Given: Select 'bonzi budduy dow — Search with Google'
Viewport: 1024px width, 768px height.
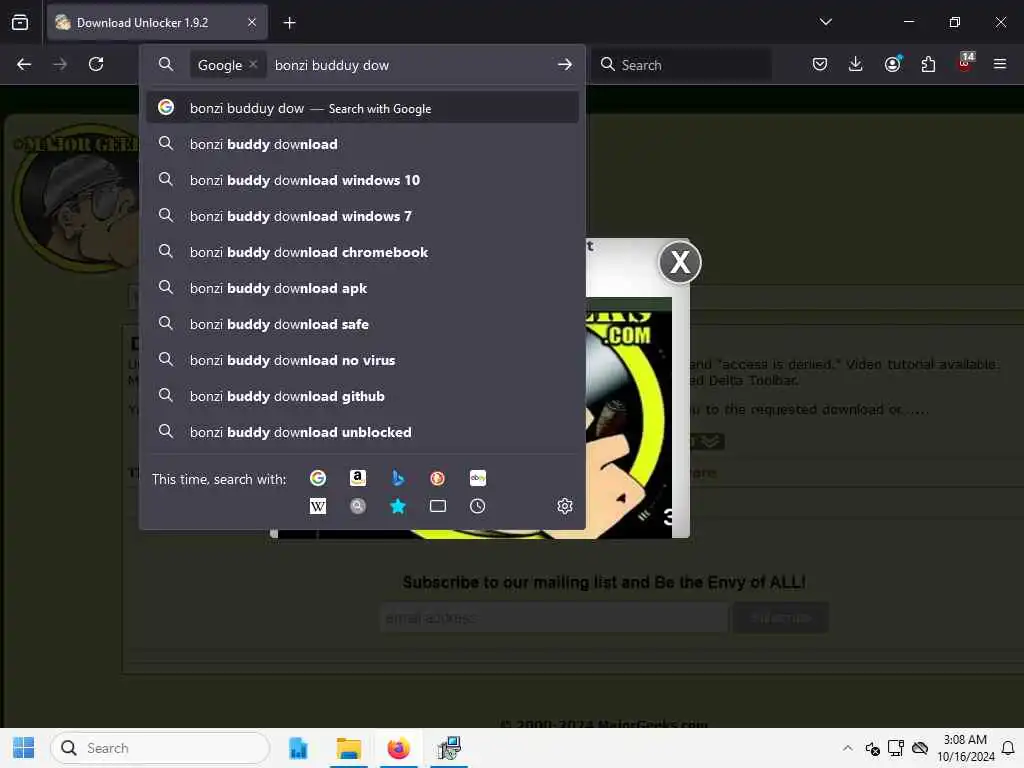Looking at the screenshot, I should point(362,108).
